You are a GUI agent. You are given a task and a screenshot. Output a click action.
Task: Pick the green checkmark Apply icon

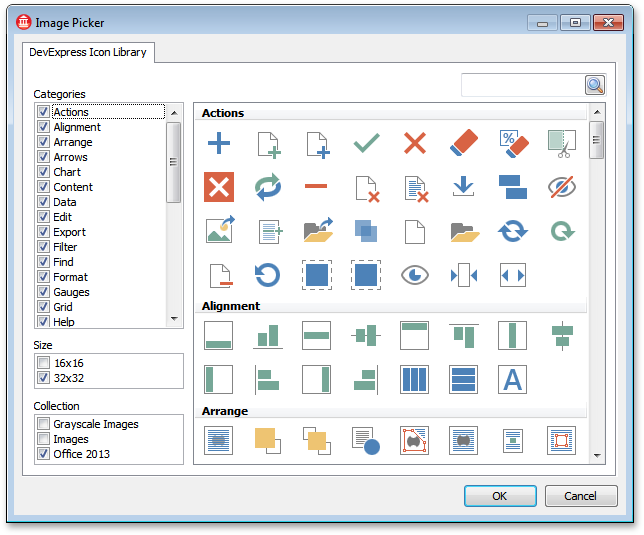point(367,143)
